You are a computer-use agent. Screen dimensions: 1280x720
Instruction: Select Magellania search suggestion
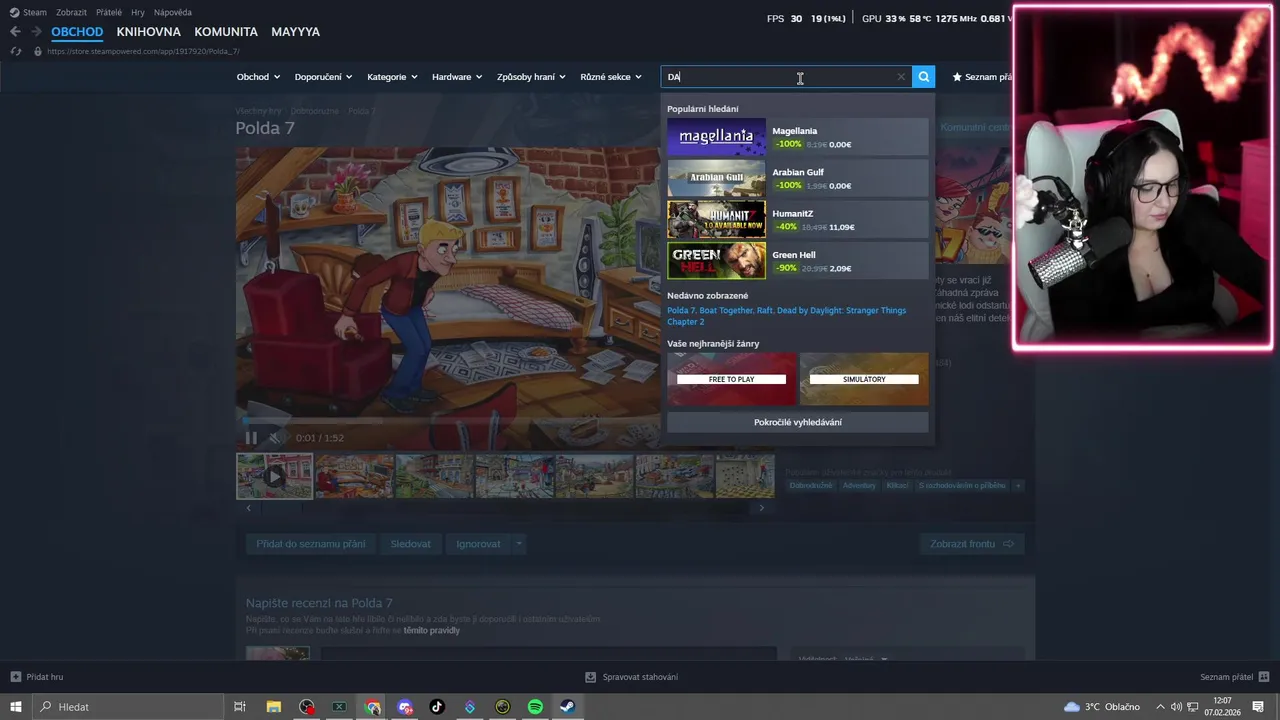click(x=798, y=137)
